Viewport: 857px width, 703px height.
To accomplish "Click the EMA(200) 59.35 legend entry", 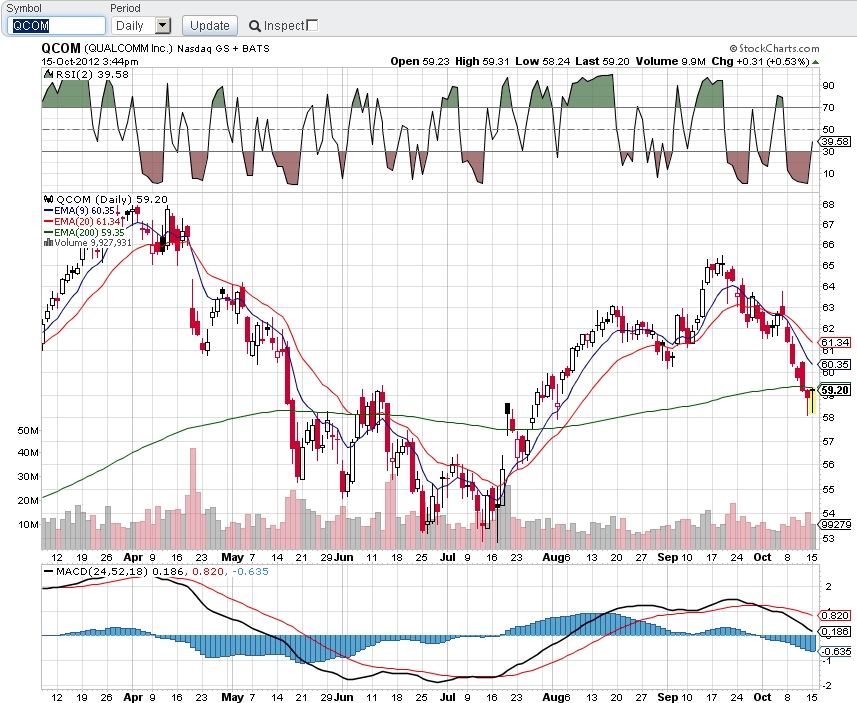I will (84, 232).
